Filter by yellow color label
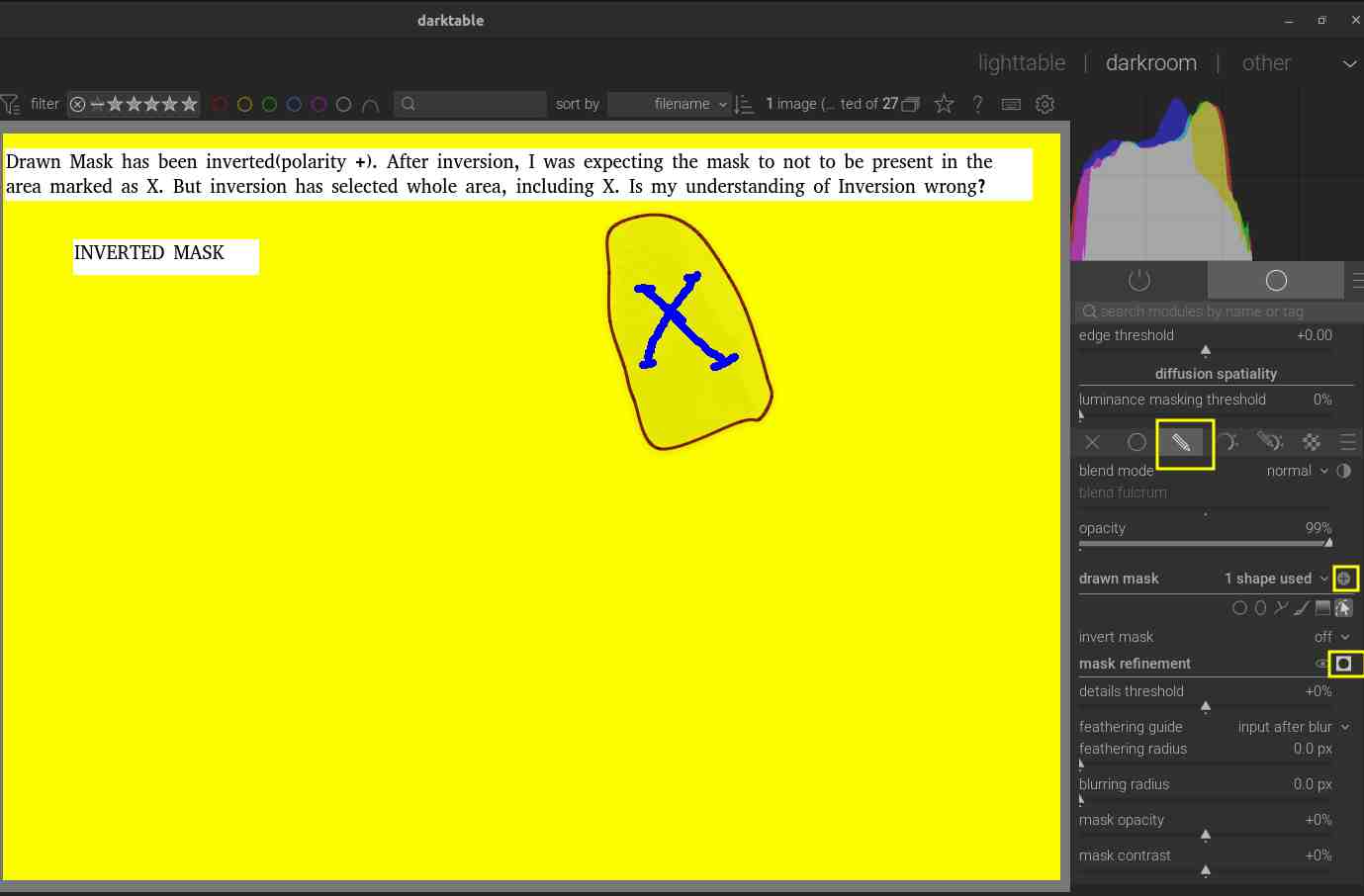The height and width of the screenshot is (896, 1364). coord(244,104)
